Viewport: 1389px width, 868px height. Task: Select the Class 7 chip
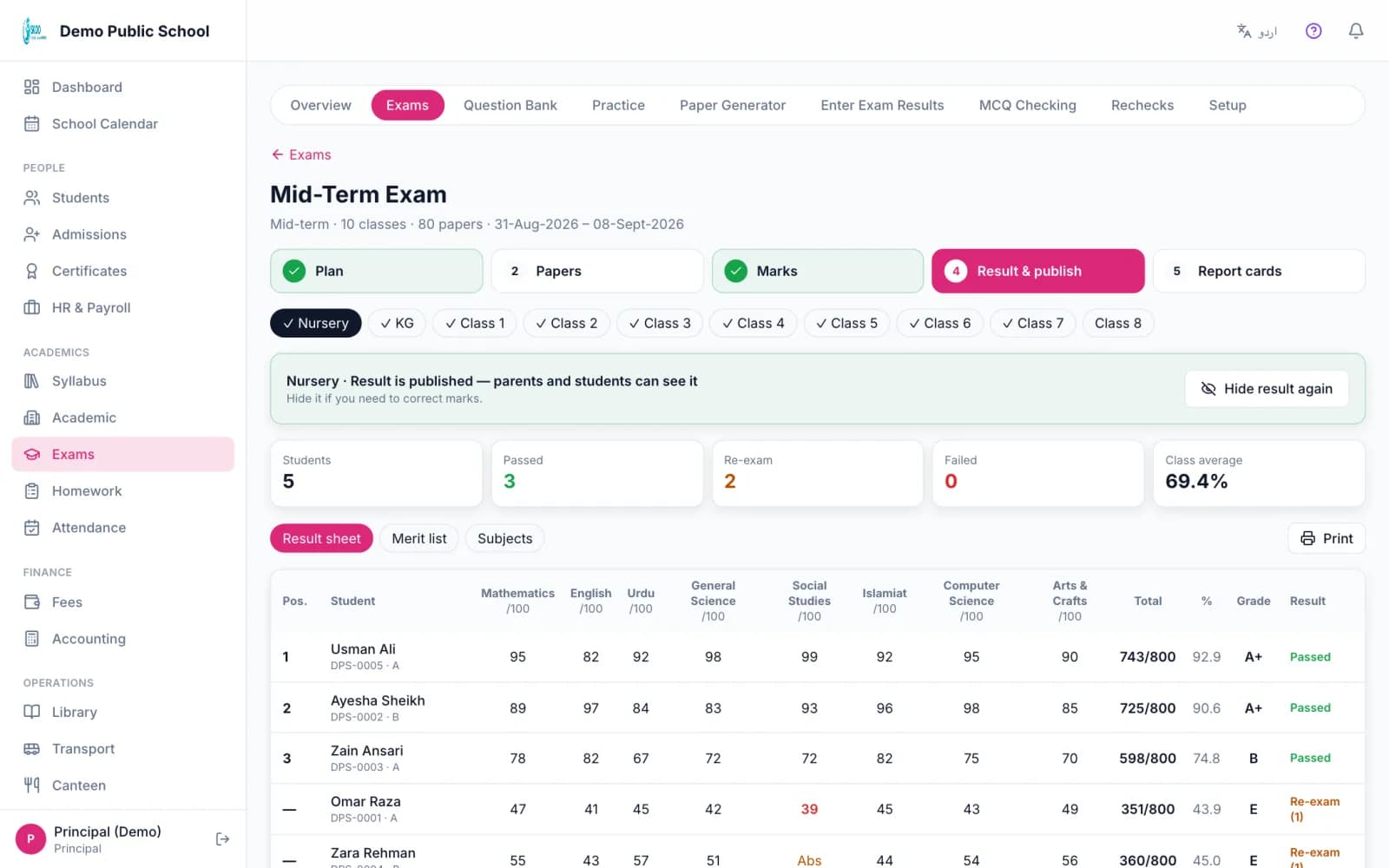[x=1033, y=323]
